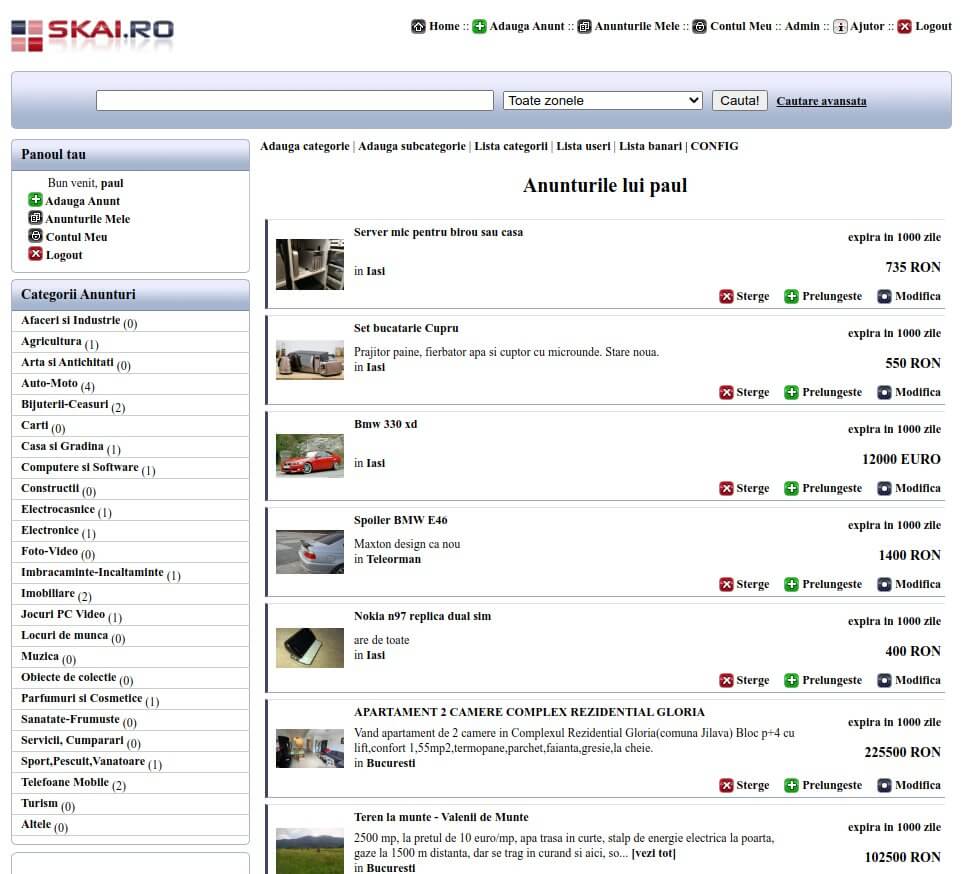974x874 pixels.
Task: Open Adauga categorie admin menu item
Action: coord(305,146)
